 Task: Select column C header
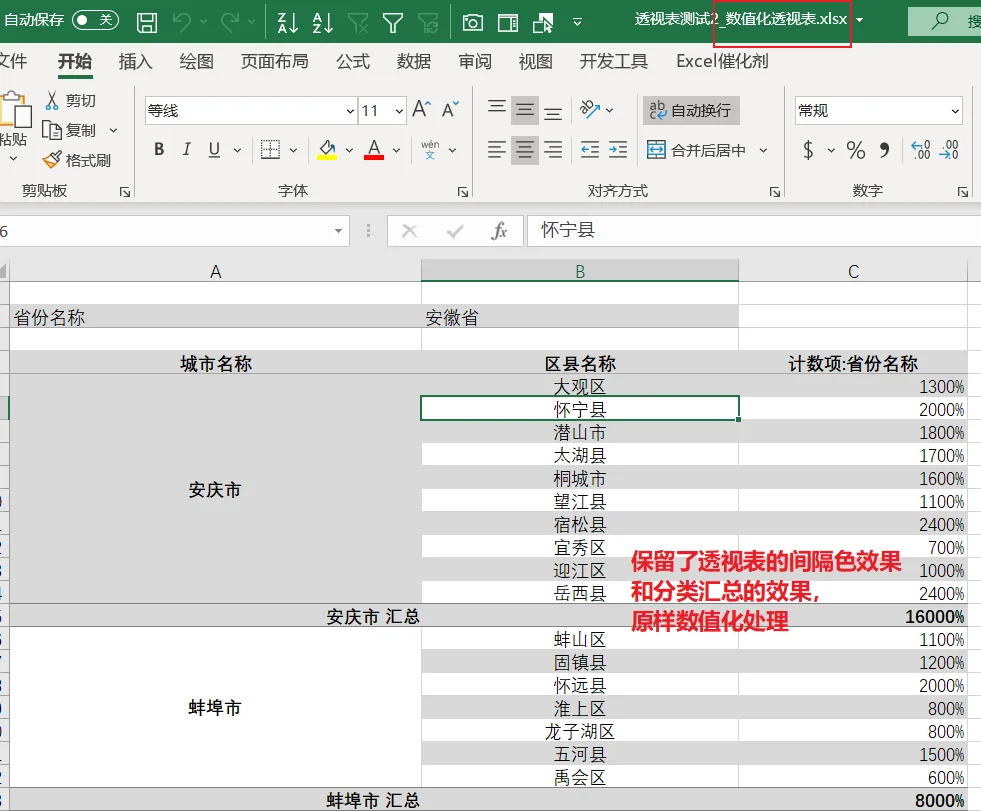click(x=853, y=271)
